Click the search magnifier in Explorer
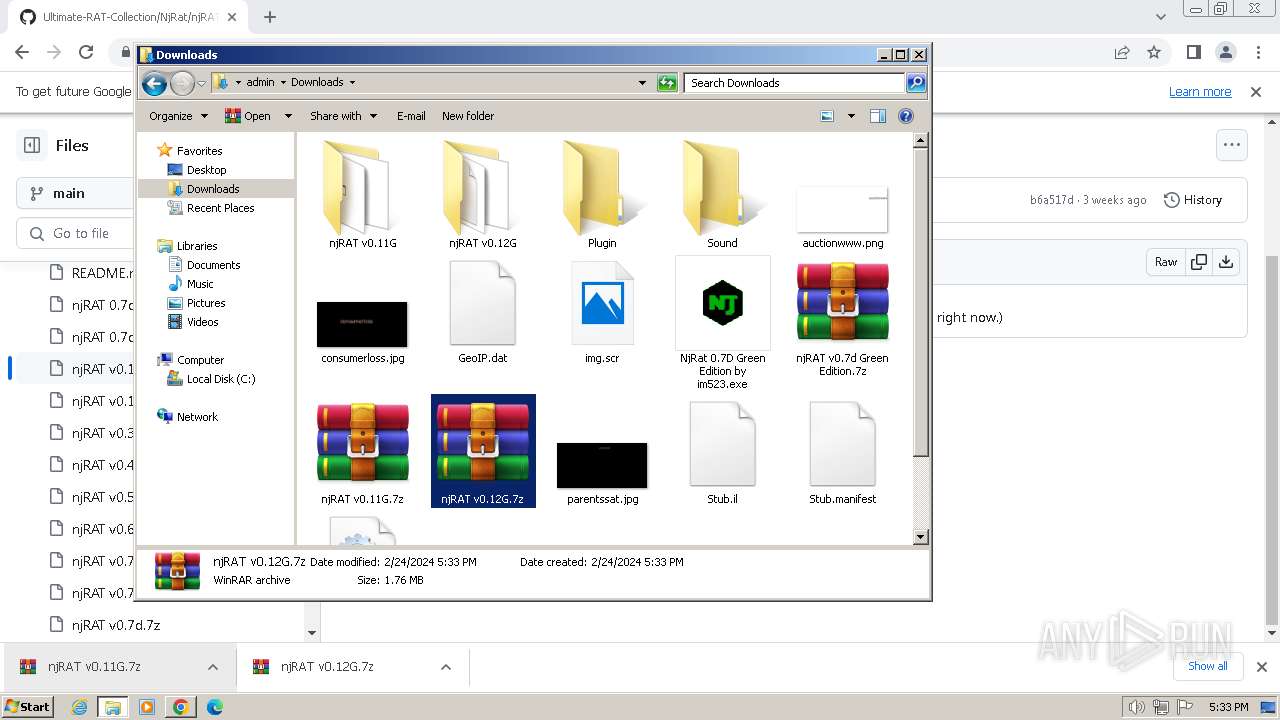Viewport: 1280px width, 720px height. [x=915, y=83]
